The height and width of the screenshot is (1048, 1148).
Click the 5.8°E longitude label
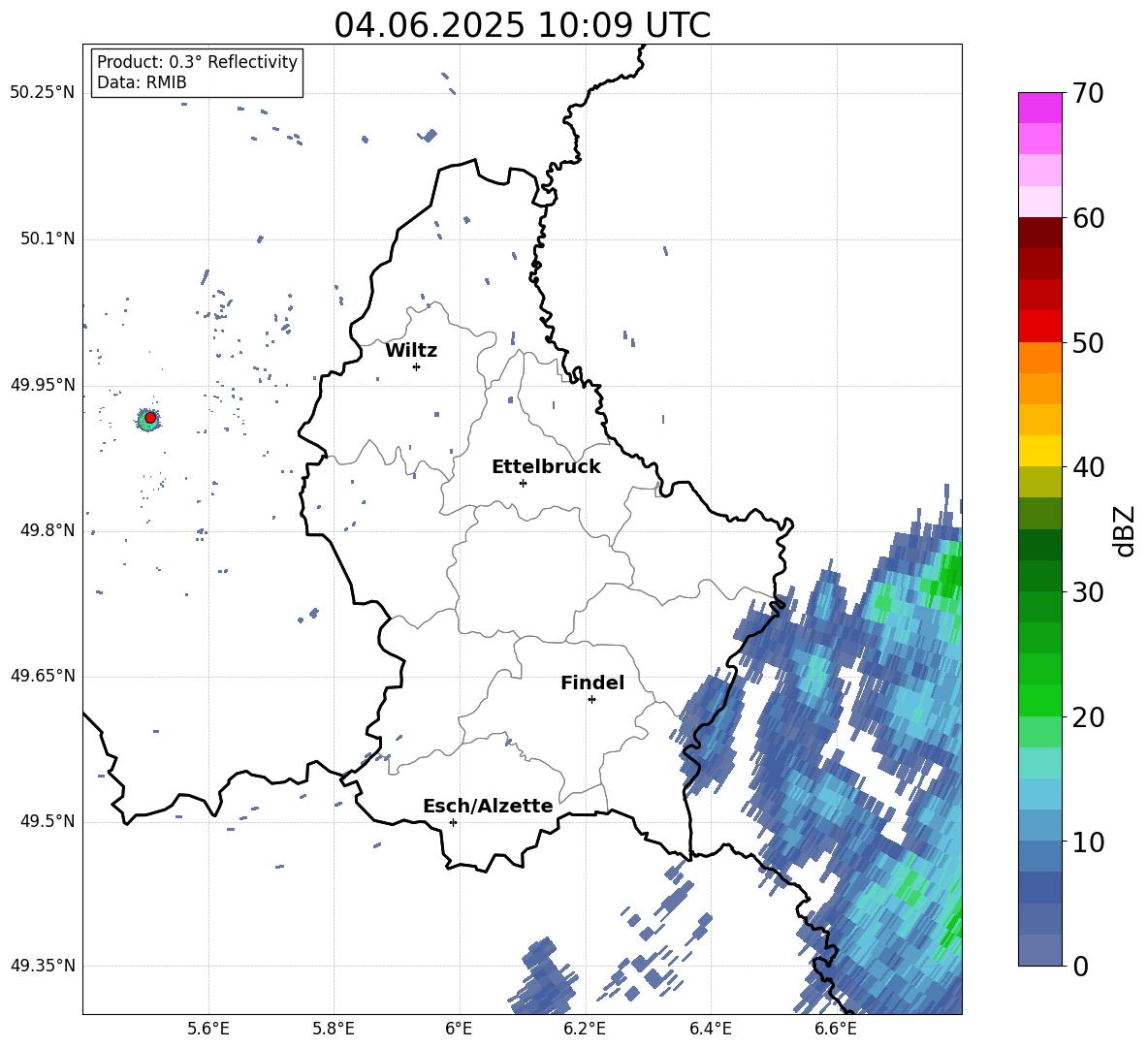point(334,1029)
